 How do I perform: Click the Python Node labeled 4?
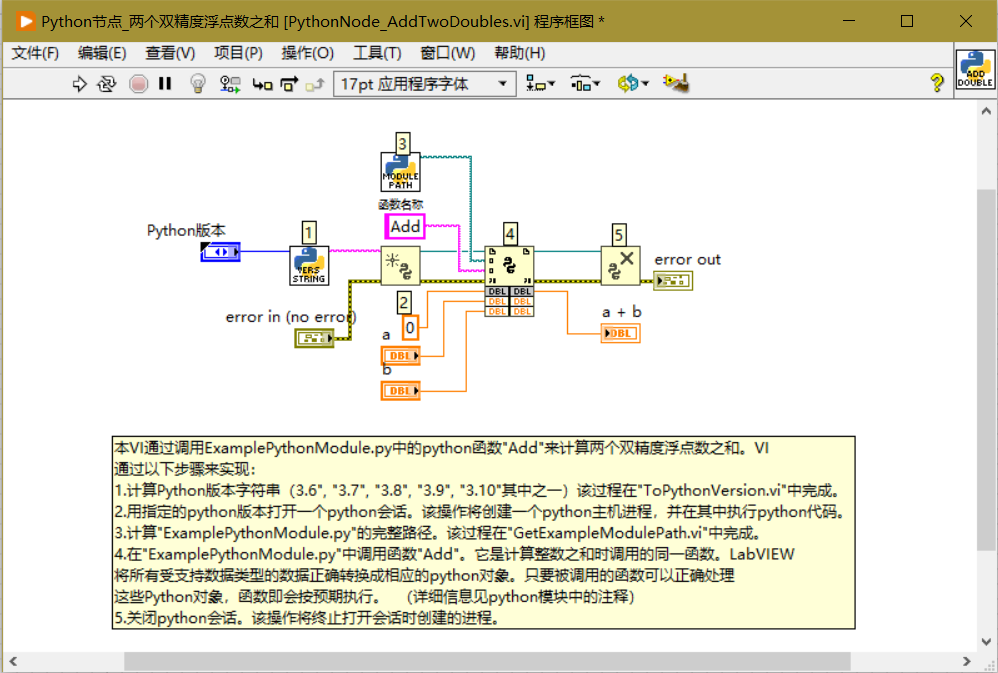pyautogui.click(x=509, y=263)
